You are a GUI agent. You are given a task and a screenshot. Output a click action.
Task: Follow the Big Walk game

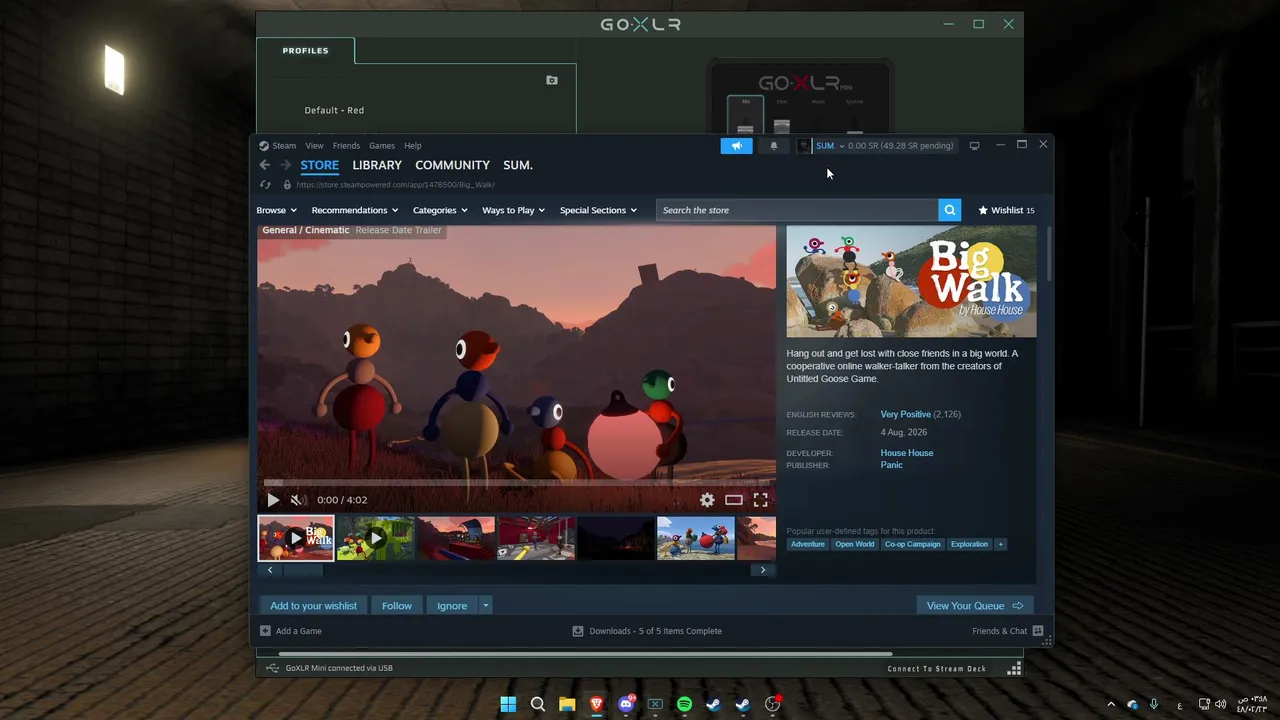coord(397,606)
